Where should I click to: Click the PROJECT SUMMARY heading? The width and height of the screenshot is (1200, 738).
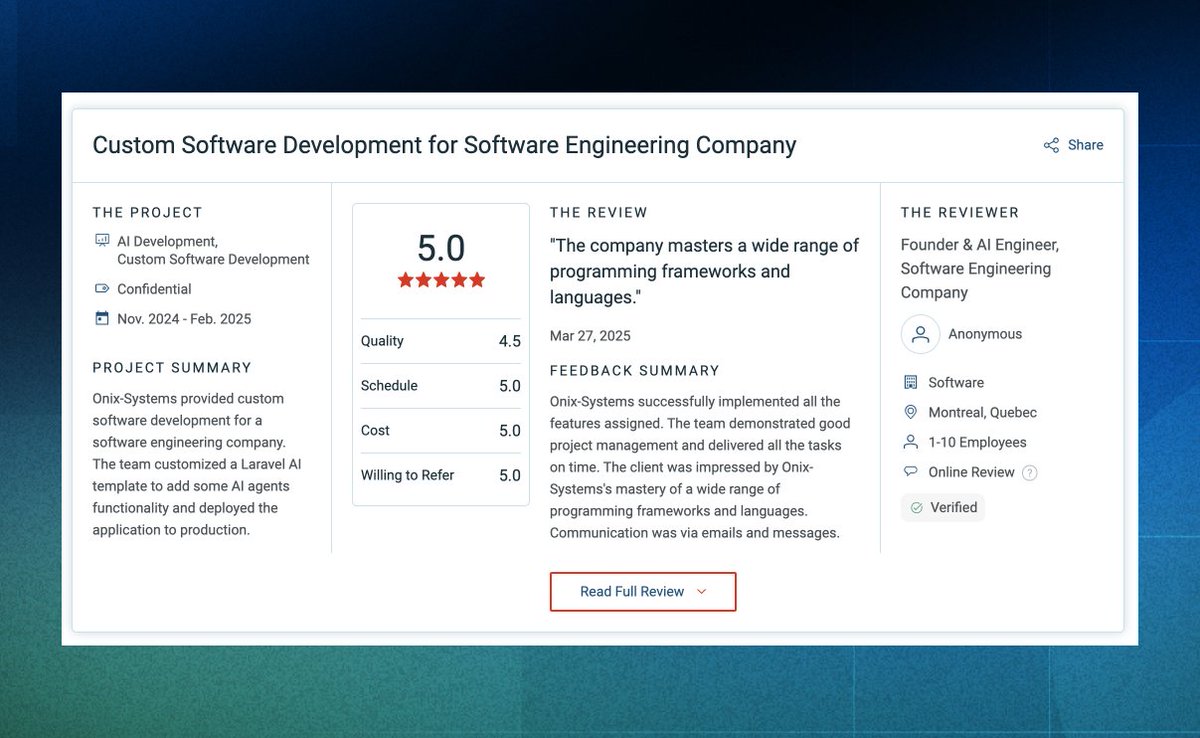click(172, 368)
